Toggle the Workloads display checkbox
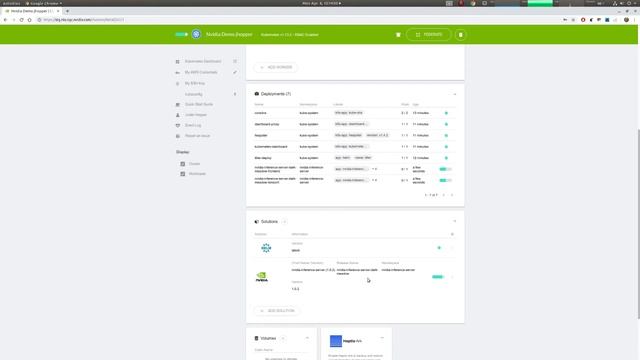Screen dimensions: 640x360 click(183, 174)
